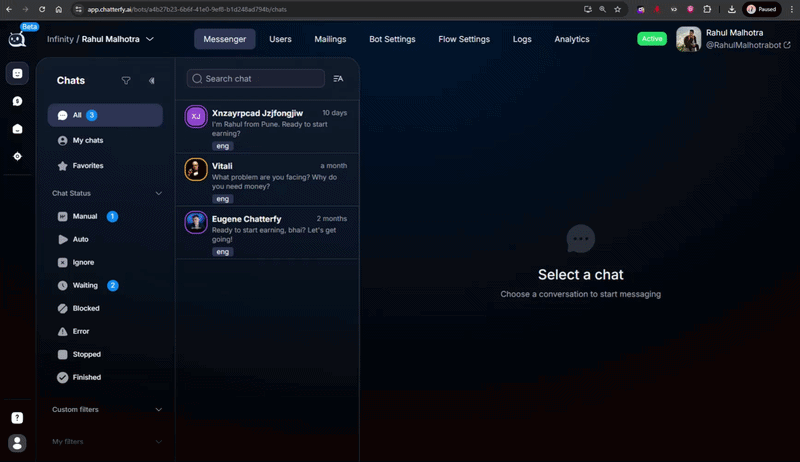Screen dimensions: 800x462
Task: Filter chats by Stopped status
Action: pos(105,354)
